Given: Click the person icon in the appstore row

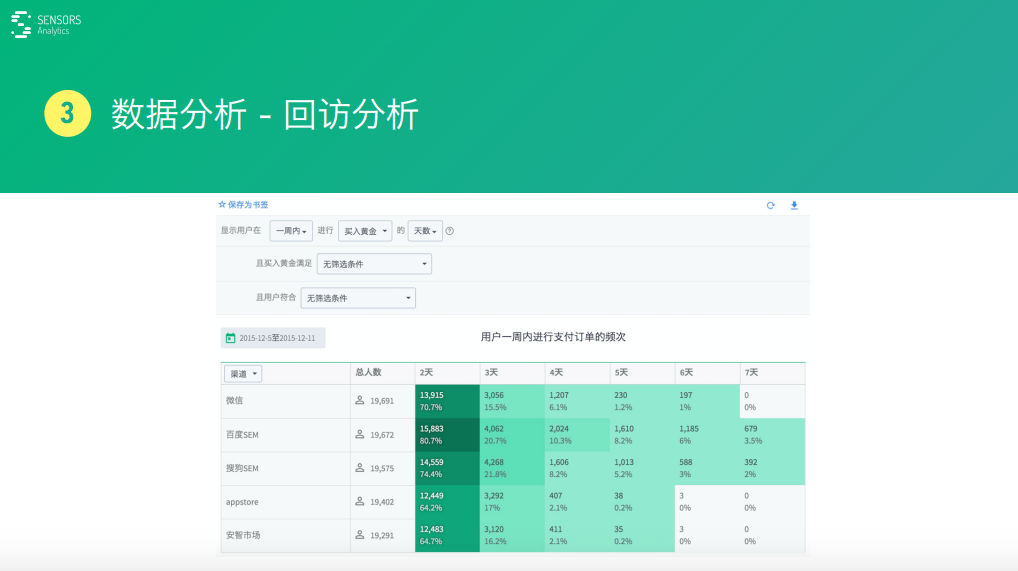Looking at the screenshot, I should (x=360, y=502).
